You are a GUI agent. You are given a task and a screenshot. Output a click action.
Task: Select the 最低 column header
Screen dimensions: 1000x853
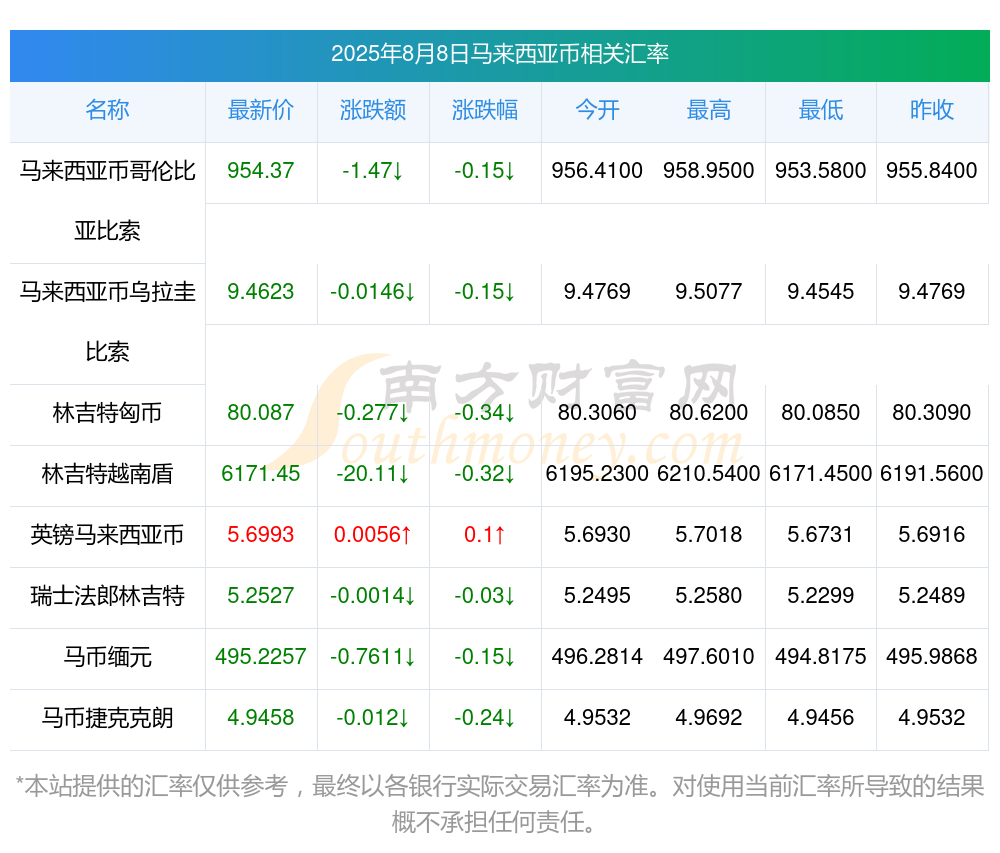point(821,110)
